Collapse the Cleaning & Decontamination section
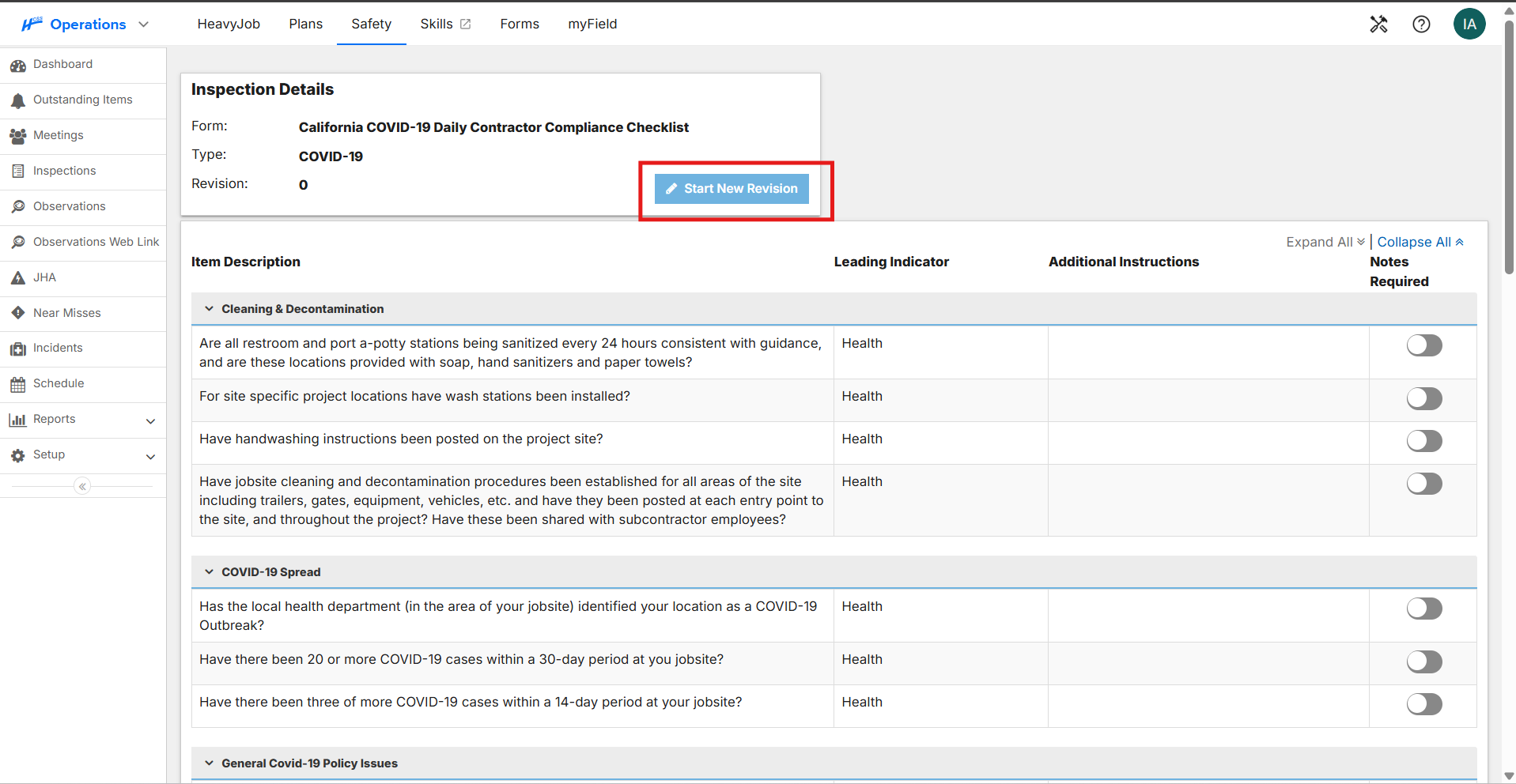The height and width of the screenshot is (784, 1516). [x=209, y=309]
